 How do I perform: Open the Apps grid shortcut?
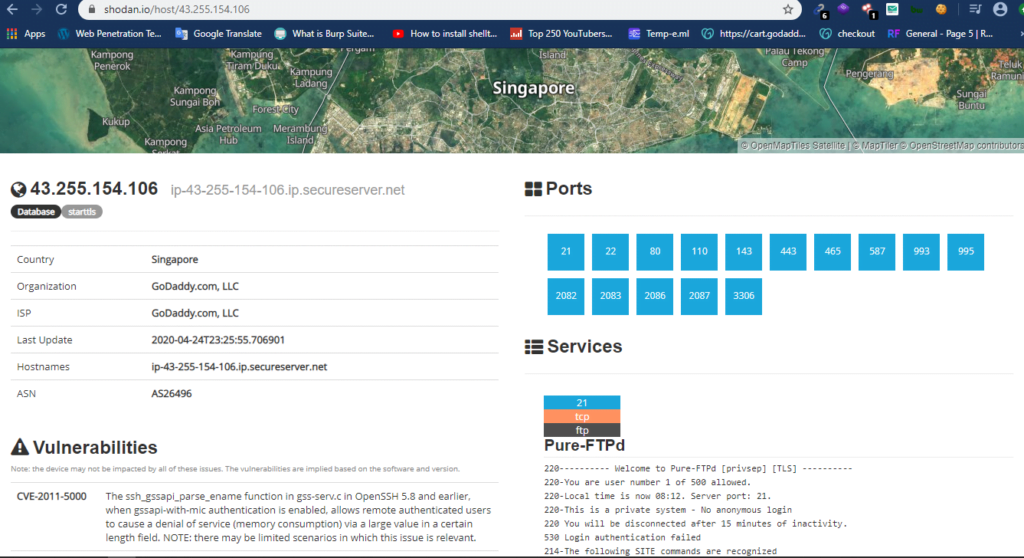click(26, 34)
